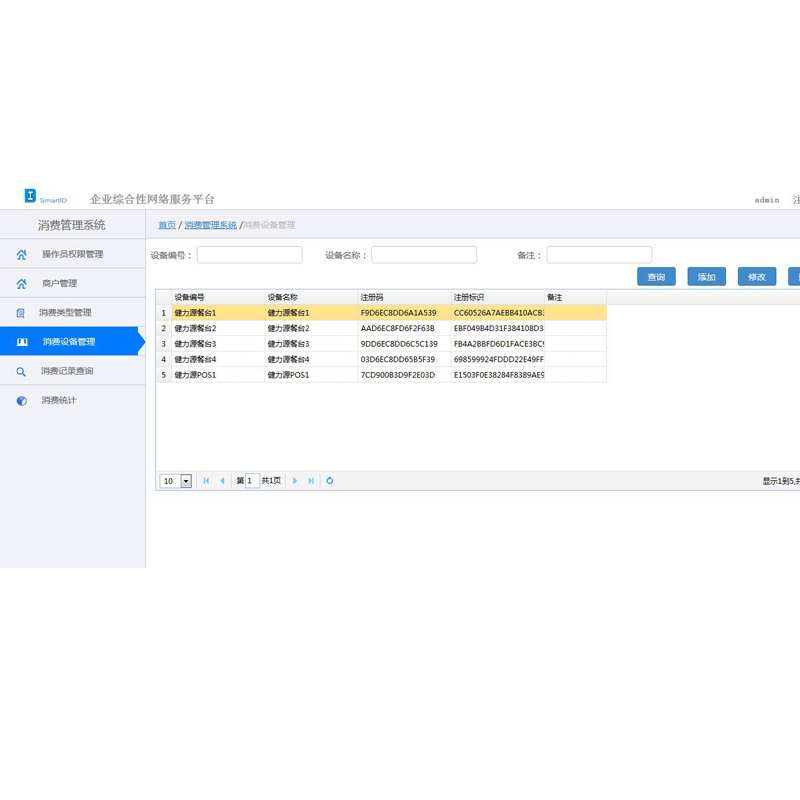
Task: Jump to last page of table
Action: point(311,481)
